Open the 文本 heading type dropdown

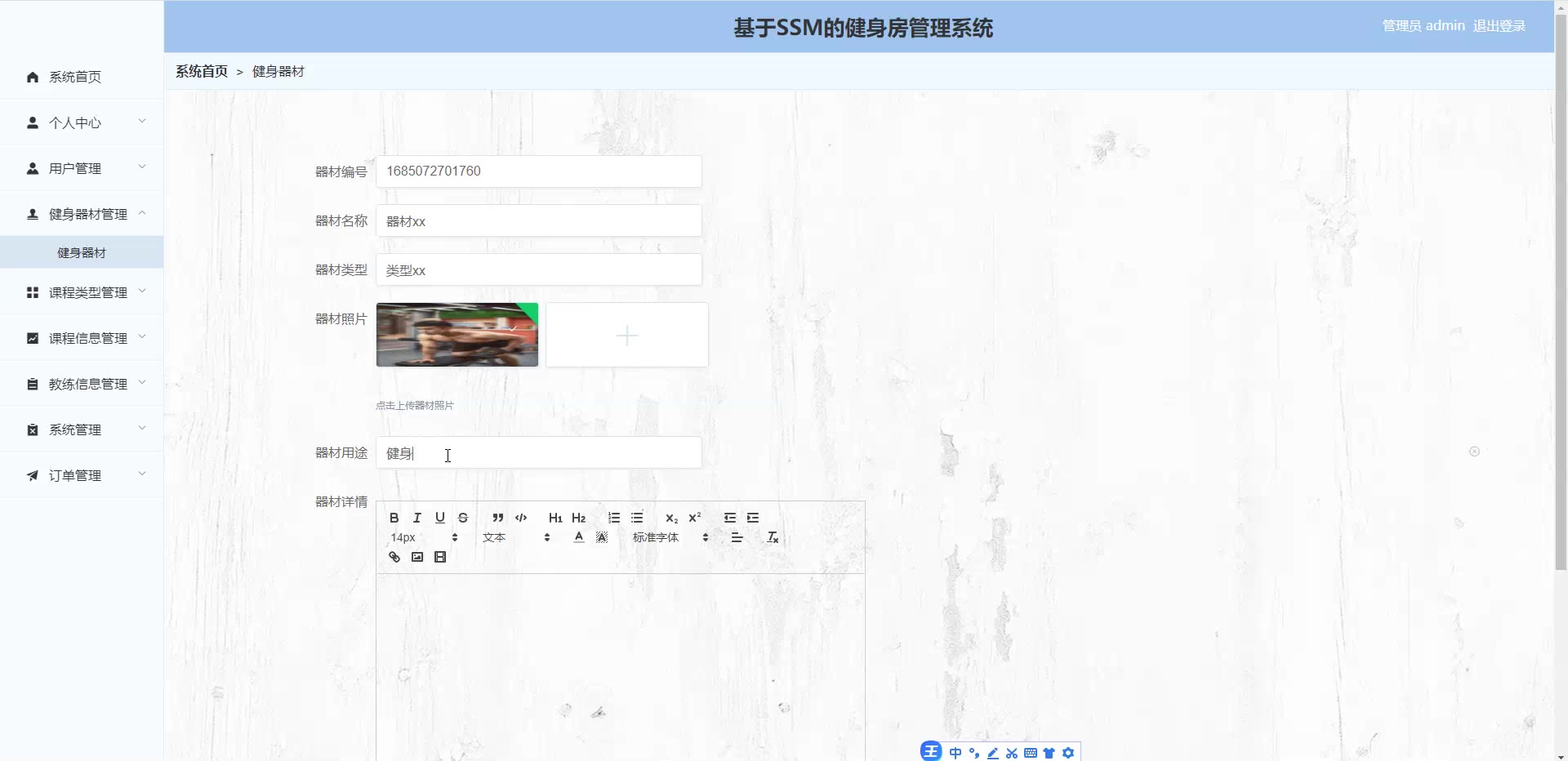[x=516, y=537]
